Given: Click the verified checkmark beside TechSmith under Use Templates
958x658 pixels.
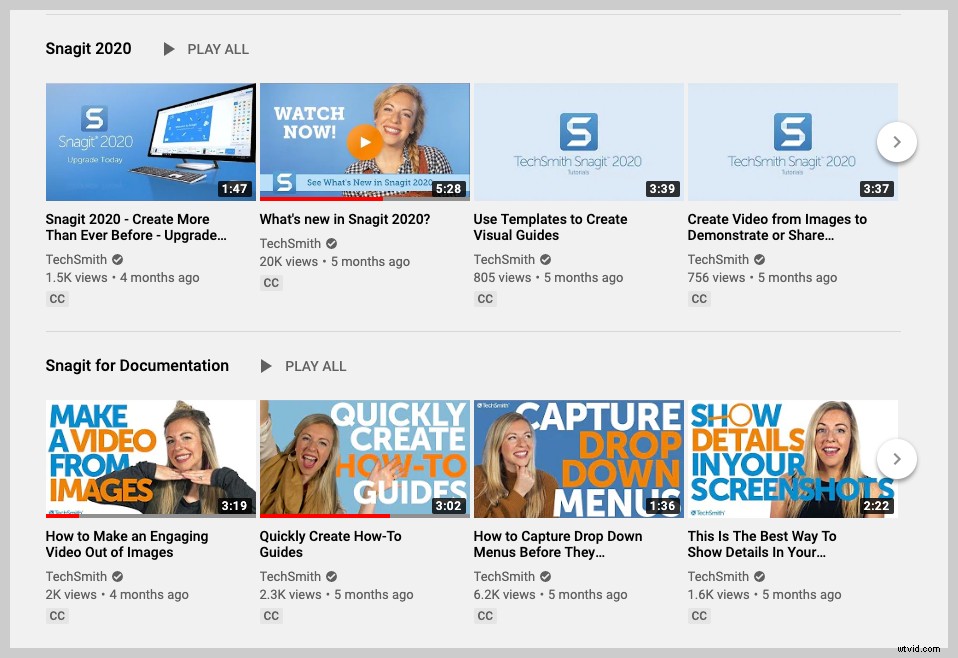Looking at the screenshot, I should click(x=545, y=259).
